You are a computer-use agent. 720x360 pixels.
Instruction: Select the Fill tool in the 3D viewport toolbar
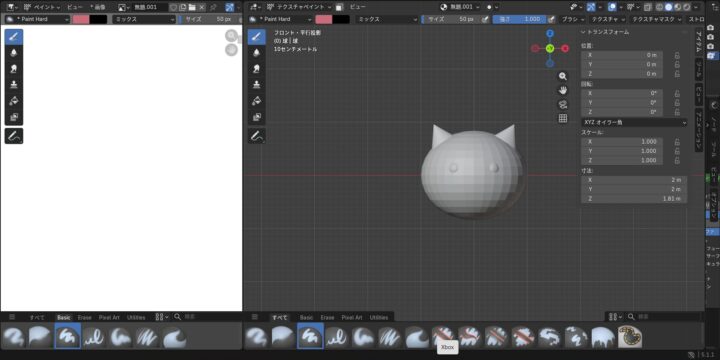[257, 101]
